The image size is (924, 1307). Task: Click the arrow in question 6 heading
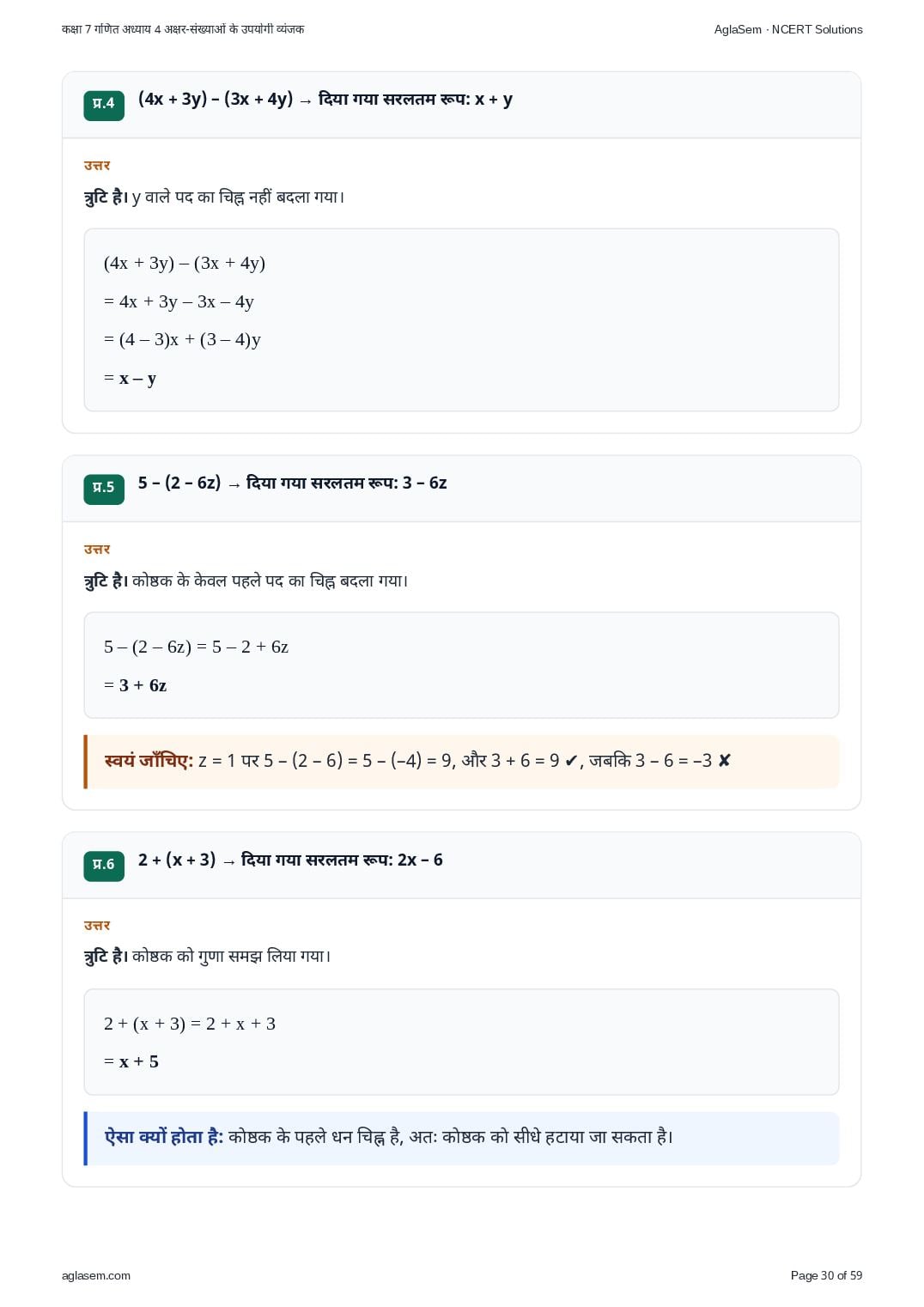228,862
